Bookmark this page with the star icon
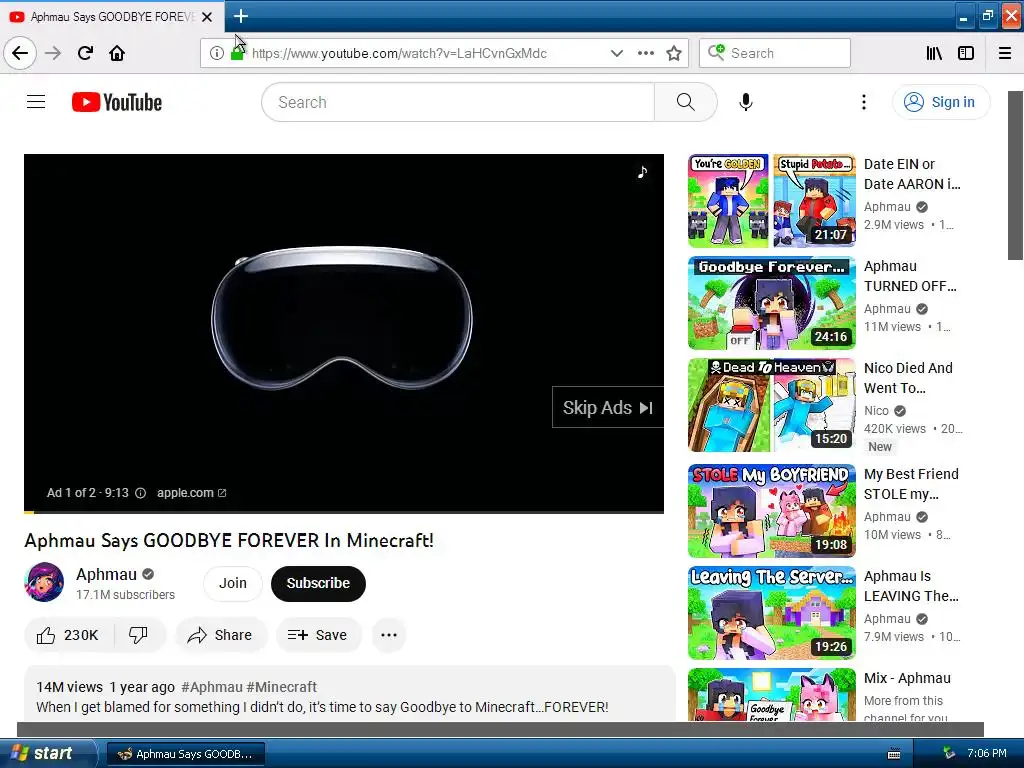Screen dimensions: 1024x768 coord(674,53)
